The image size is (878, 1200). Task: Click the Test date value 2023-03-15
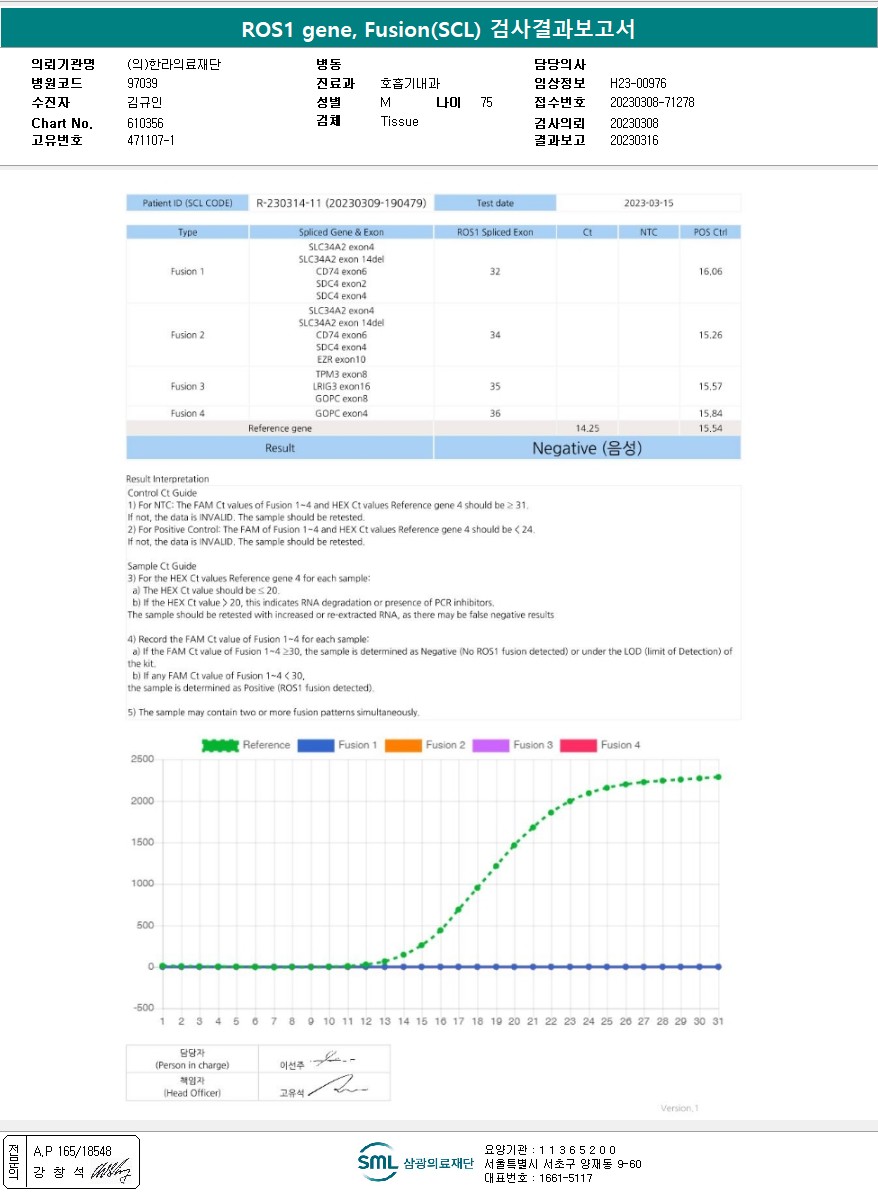point(648,203)
